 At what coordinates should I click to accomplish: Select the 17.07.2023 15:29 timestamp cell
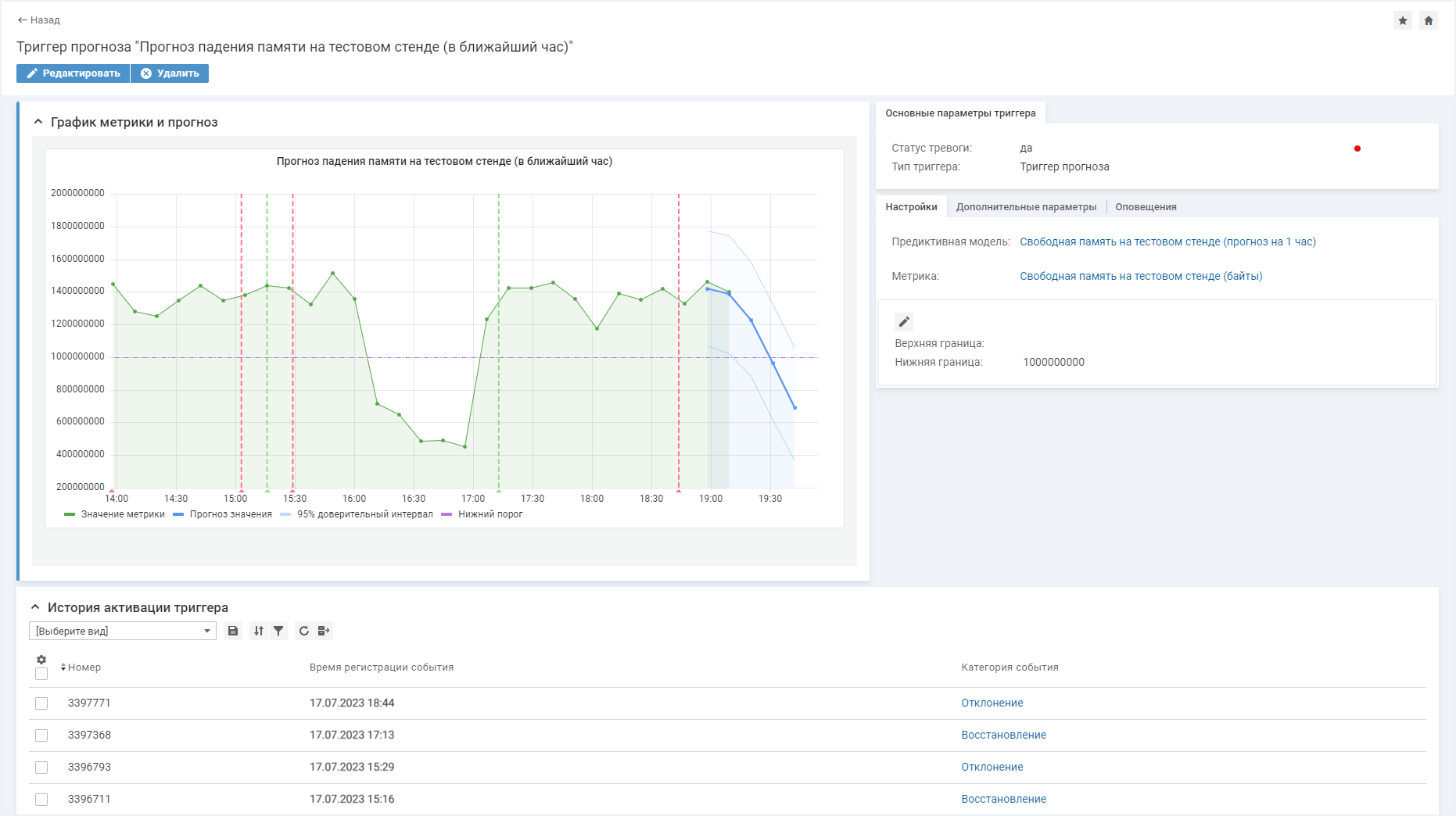click(x=352, y=767)
